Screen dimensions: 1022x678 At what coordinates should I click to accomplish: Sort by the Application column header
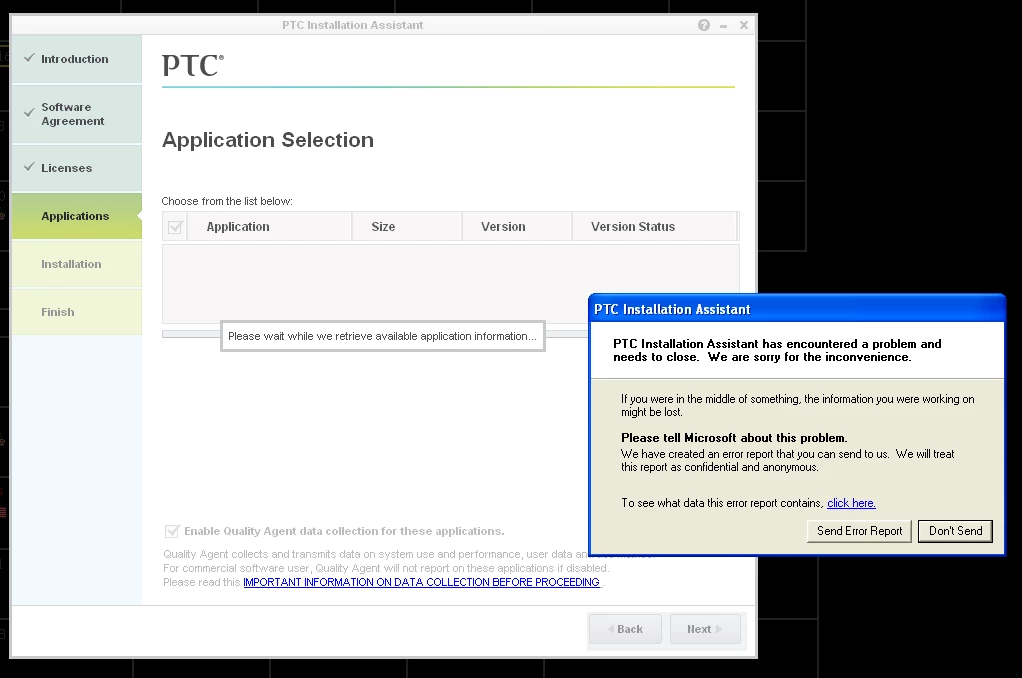(x=269, y=227)
